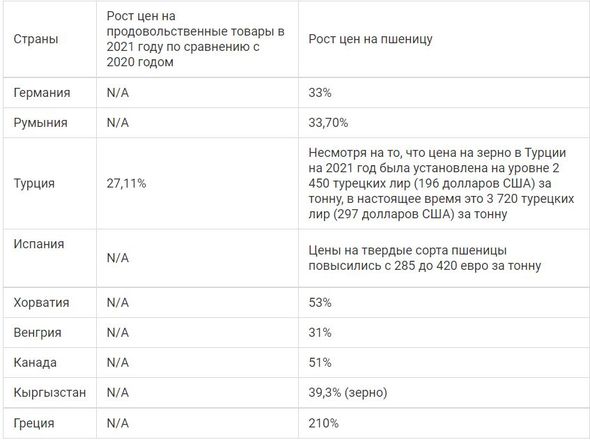Select the 'Рост цен на пшеницу' header
The height and width of the screenshot is (440, 590).
(x=370, y=39)
